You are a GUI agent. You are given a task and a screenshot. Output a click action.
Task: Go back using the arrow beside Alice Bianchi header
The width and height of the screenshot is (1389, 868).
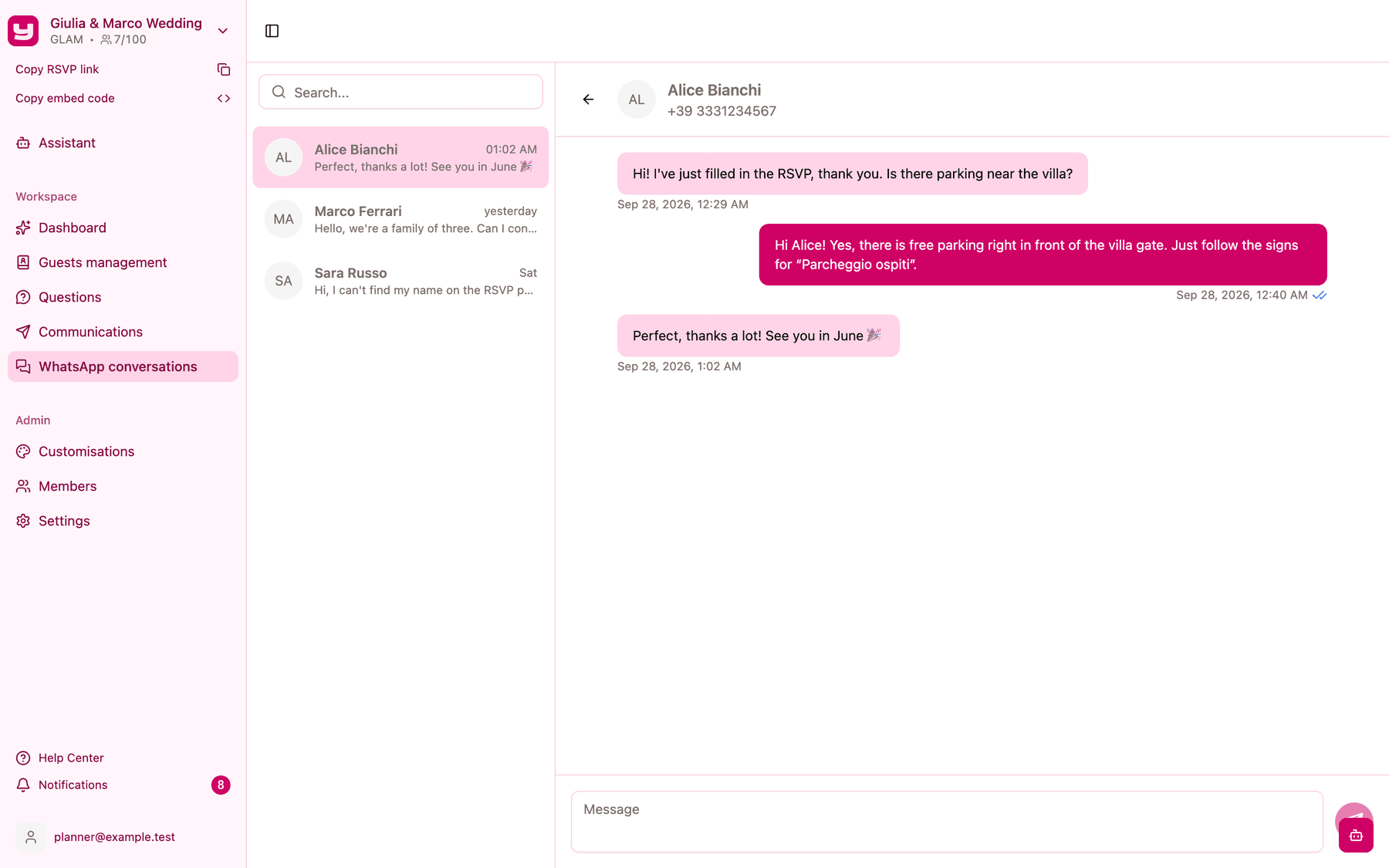pos(588,100)
